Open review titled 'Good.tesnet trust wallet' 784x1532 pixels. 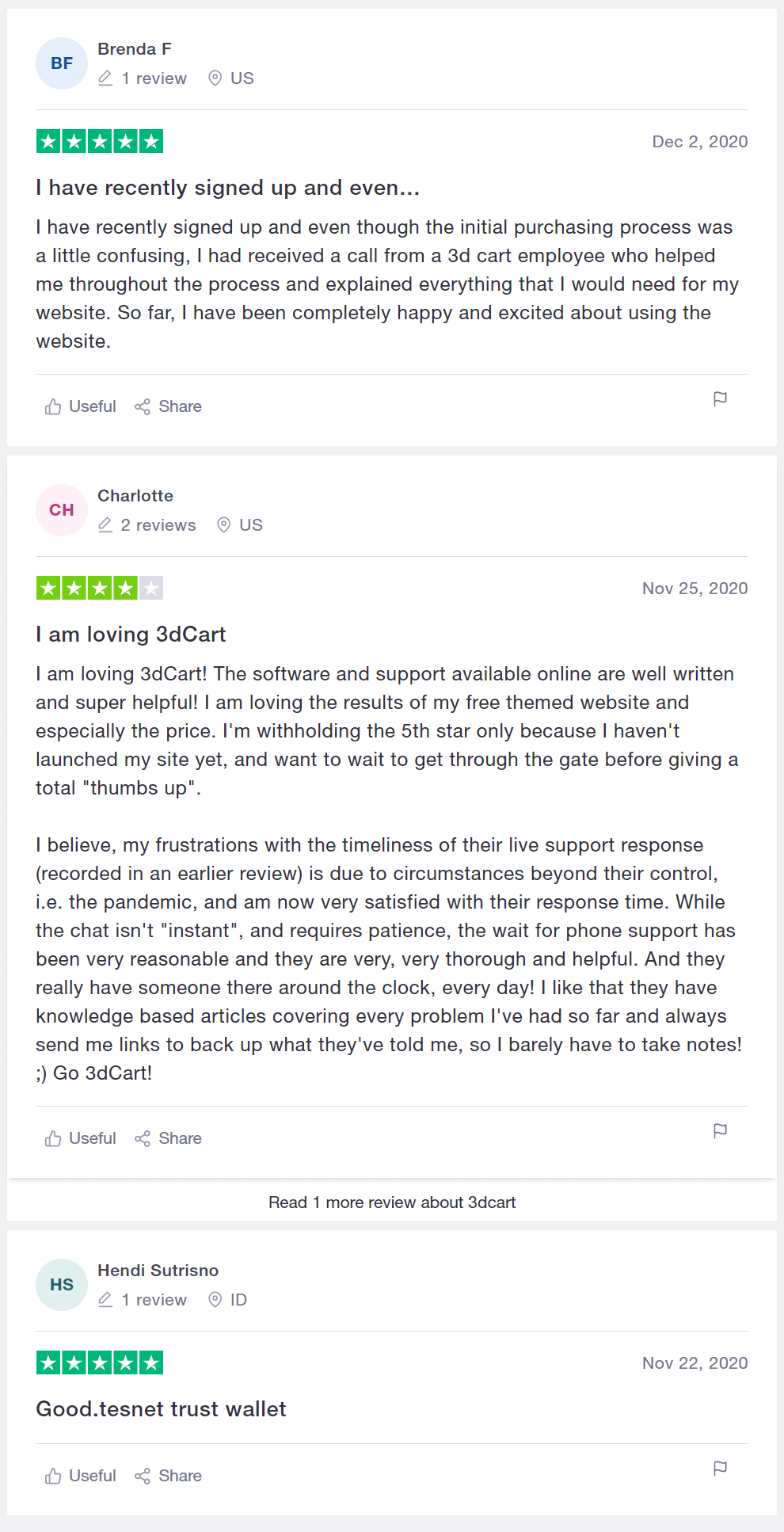pyautogui.click(x=161, y=1409)
